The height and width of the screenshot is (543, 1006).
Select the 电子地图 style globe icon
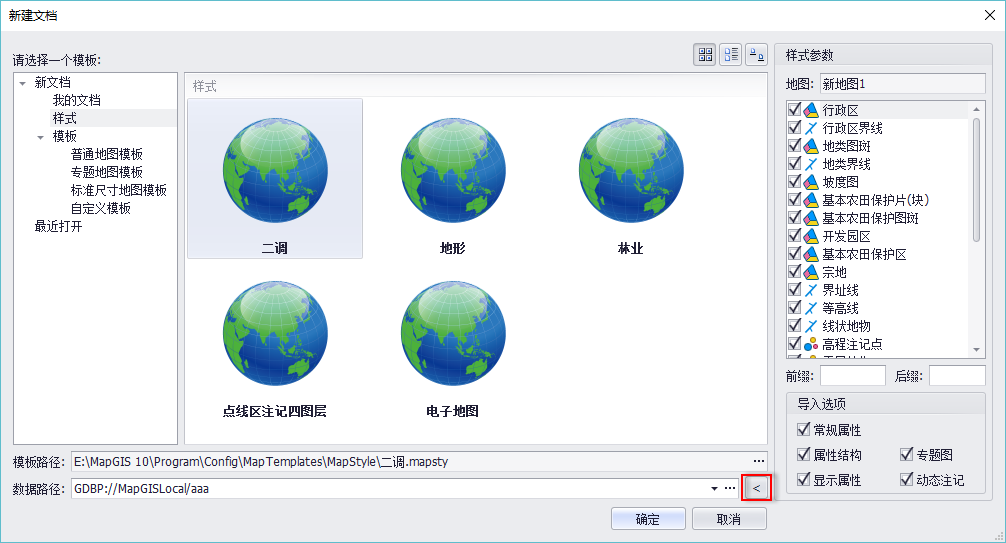pyautogui.click(x=453, y=333)
